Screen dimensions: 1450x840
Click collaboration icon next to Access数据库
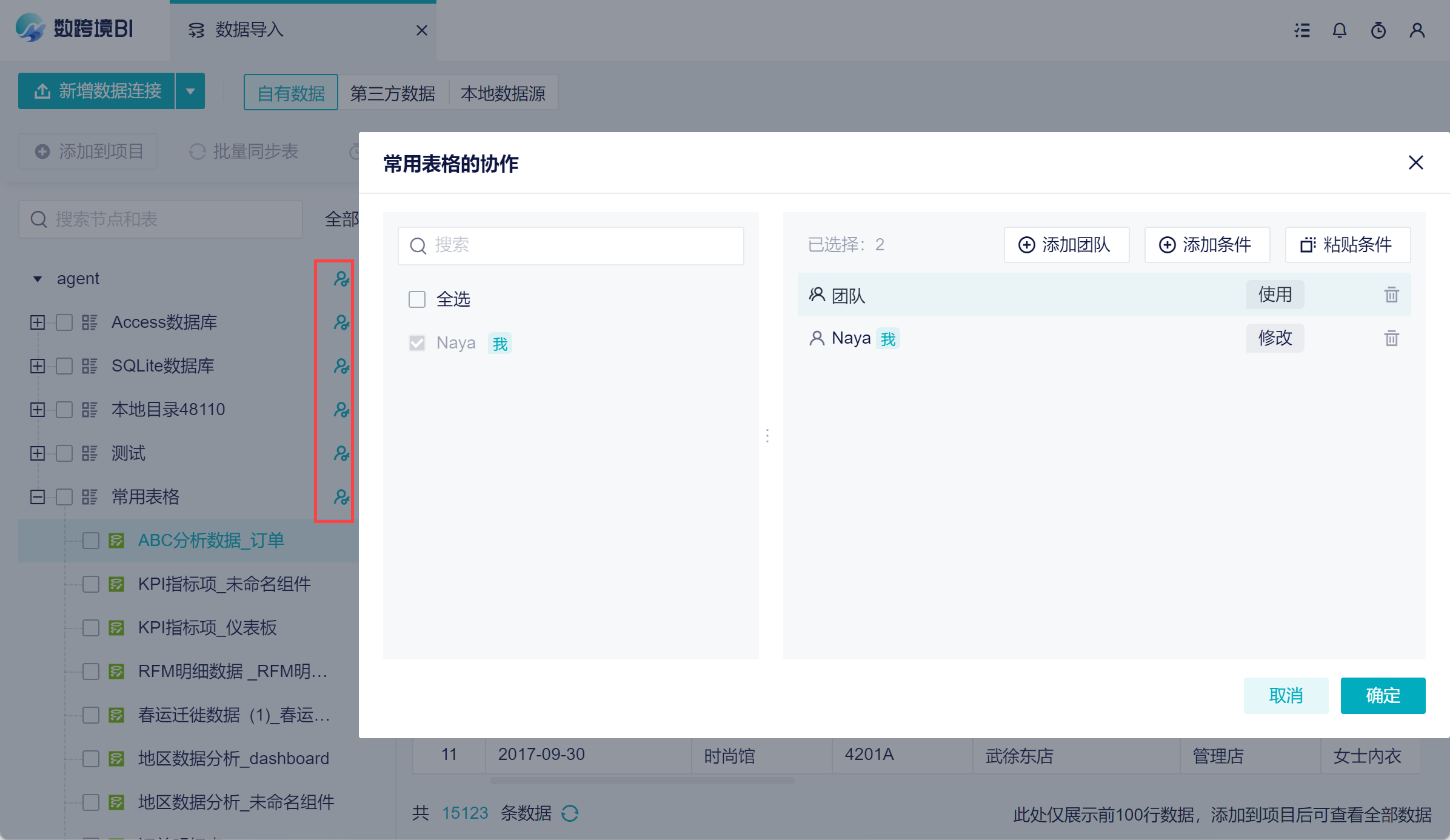pos(341,322)
